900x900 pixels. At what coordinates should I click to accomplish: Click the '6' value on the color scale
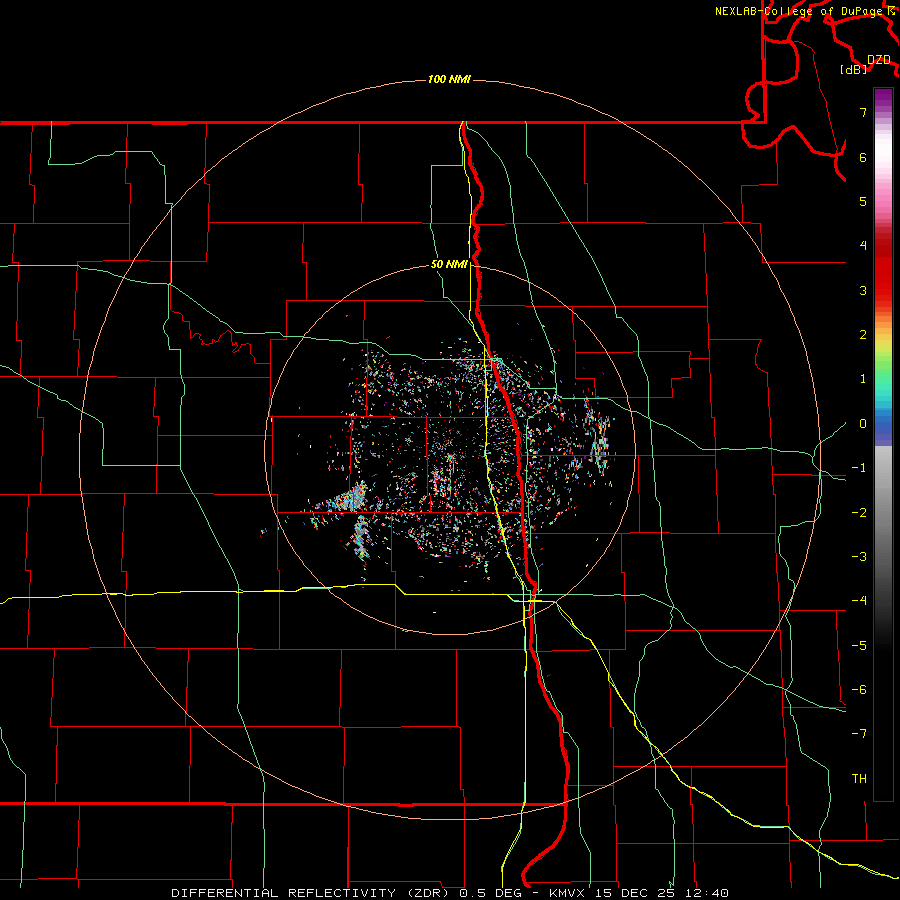[x=863, y=157]
